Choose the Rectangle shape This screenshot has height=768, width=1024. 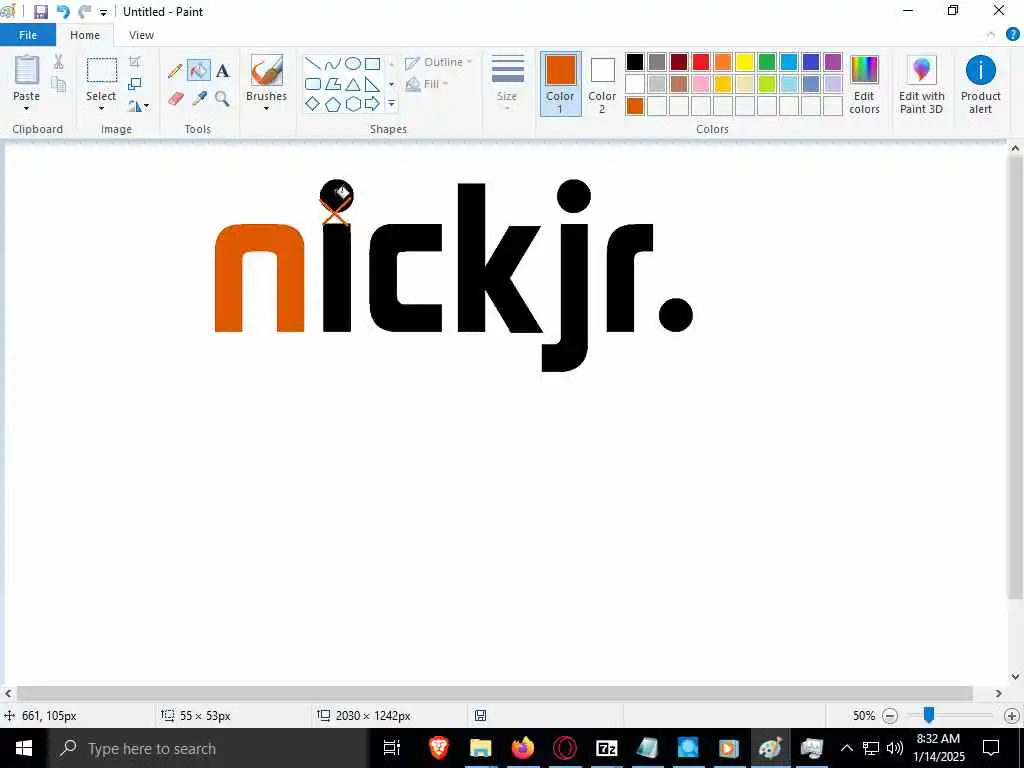(372, 63)
